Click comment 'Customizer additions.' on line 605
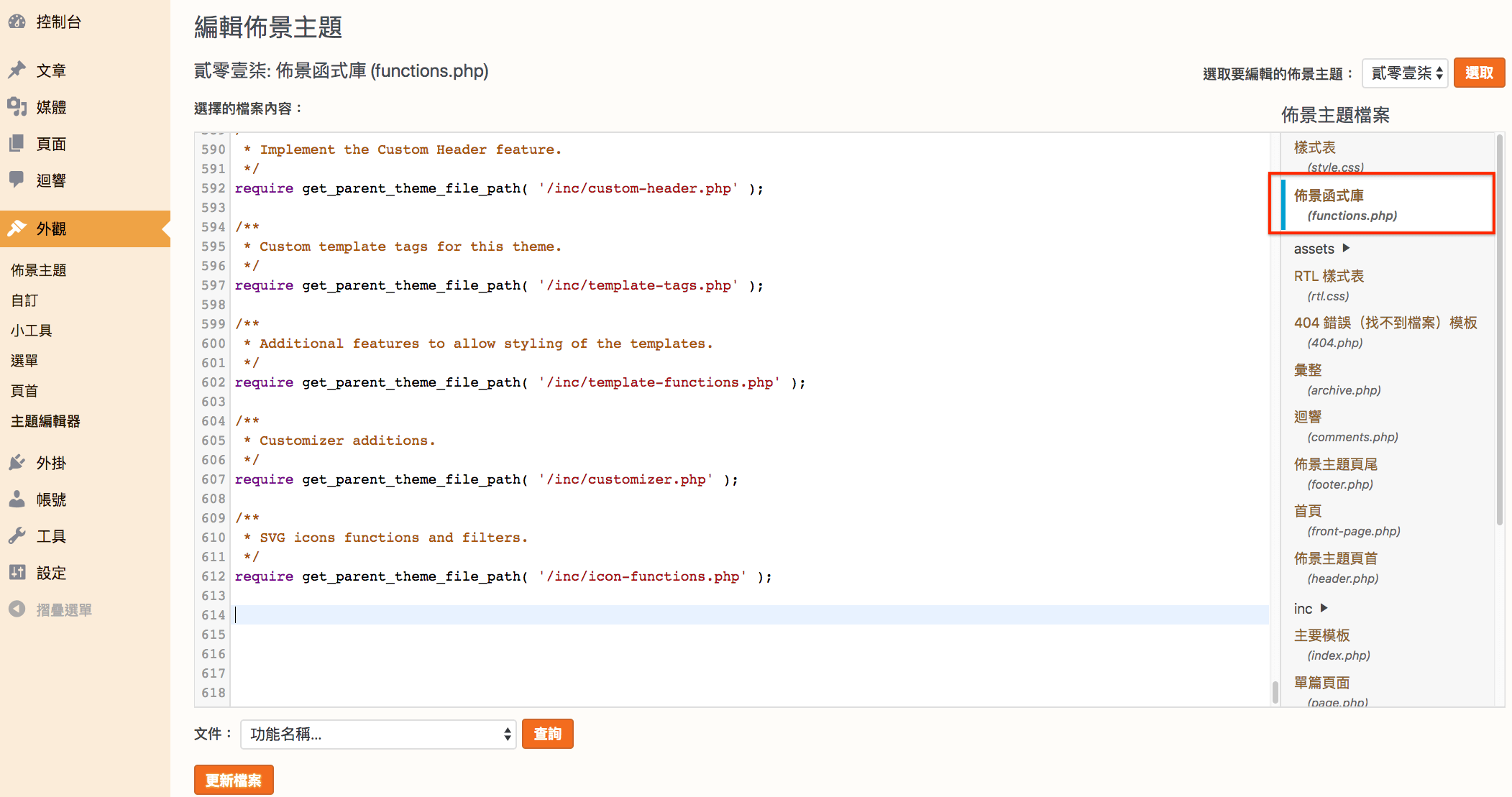The height and width of the screenshot is (797, 1512). (x=347, y=441)
